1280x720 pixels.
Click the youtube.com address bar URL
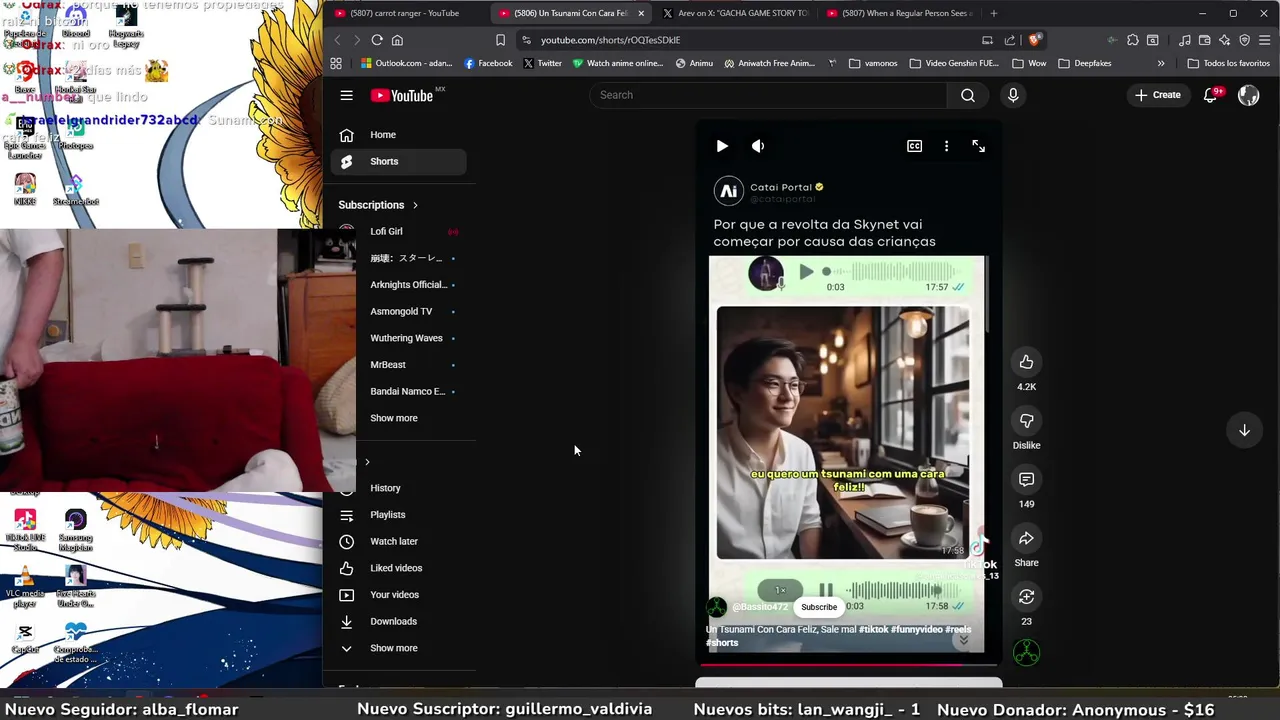point(610,40)
